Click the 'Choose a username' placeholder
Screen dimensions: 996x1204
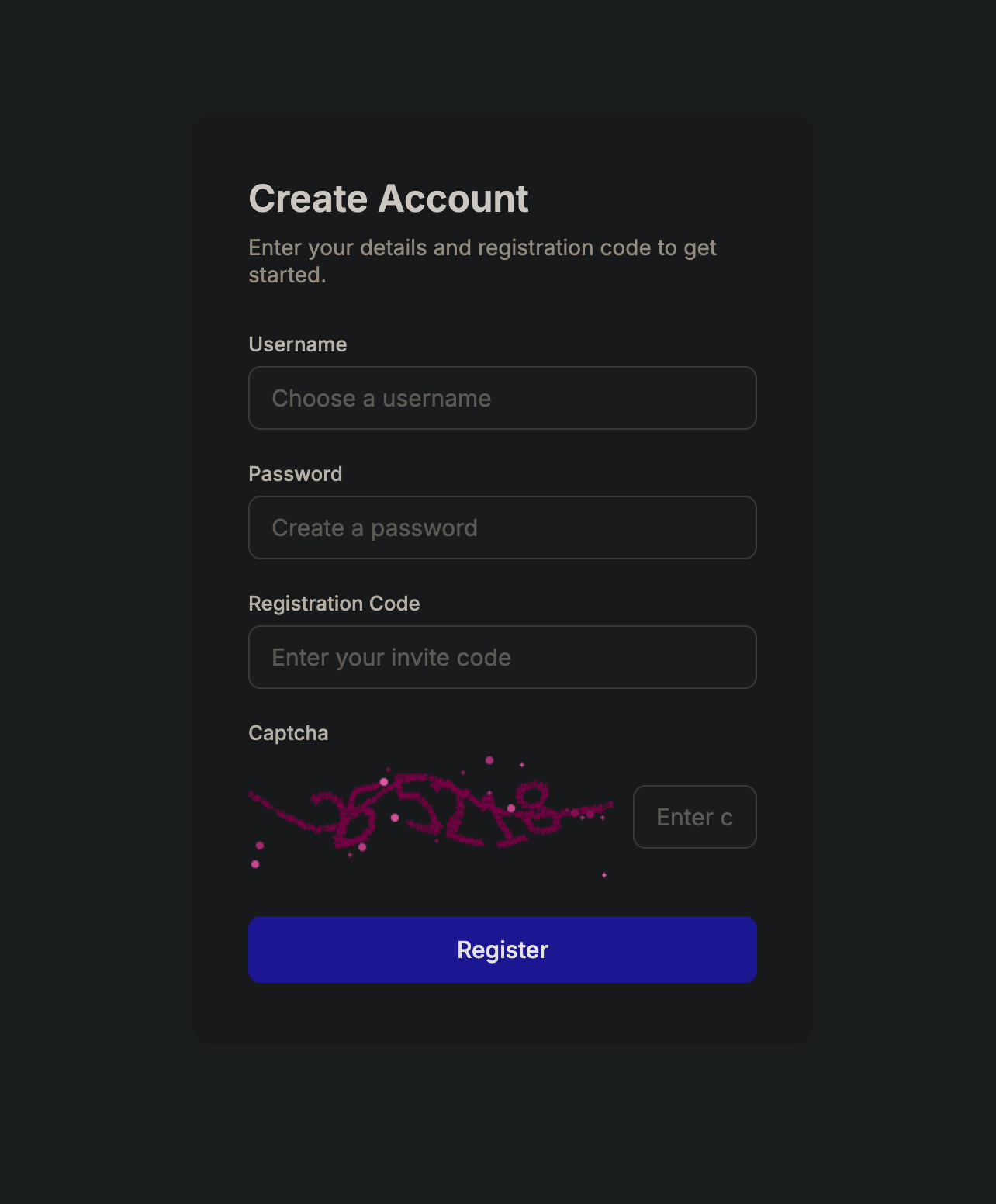point(381,399)
